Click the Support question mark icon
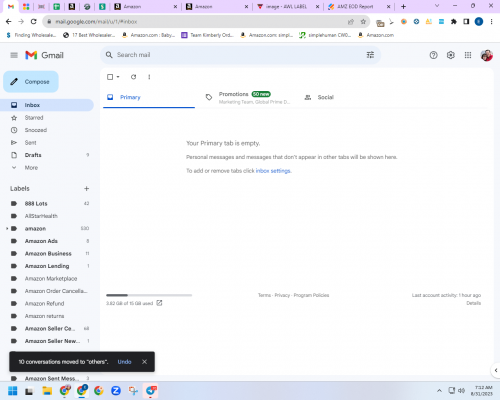This screenshot has height=400, width=500. (433, 55)
